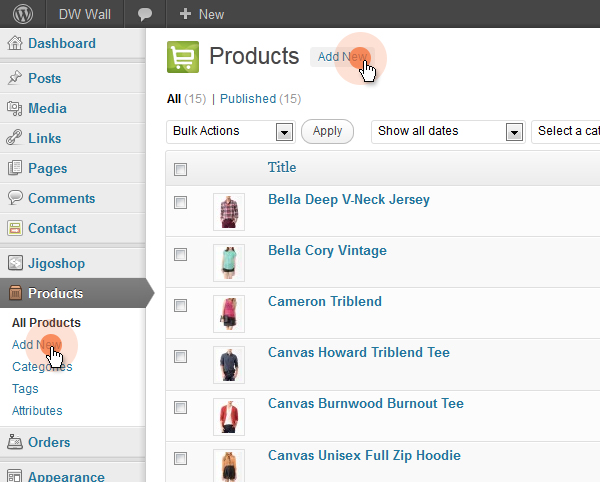The height and width of the screenshot is (482, 600).
Task: Click the Contact form icon
Action: pos(15,228)
